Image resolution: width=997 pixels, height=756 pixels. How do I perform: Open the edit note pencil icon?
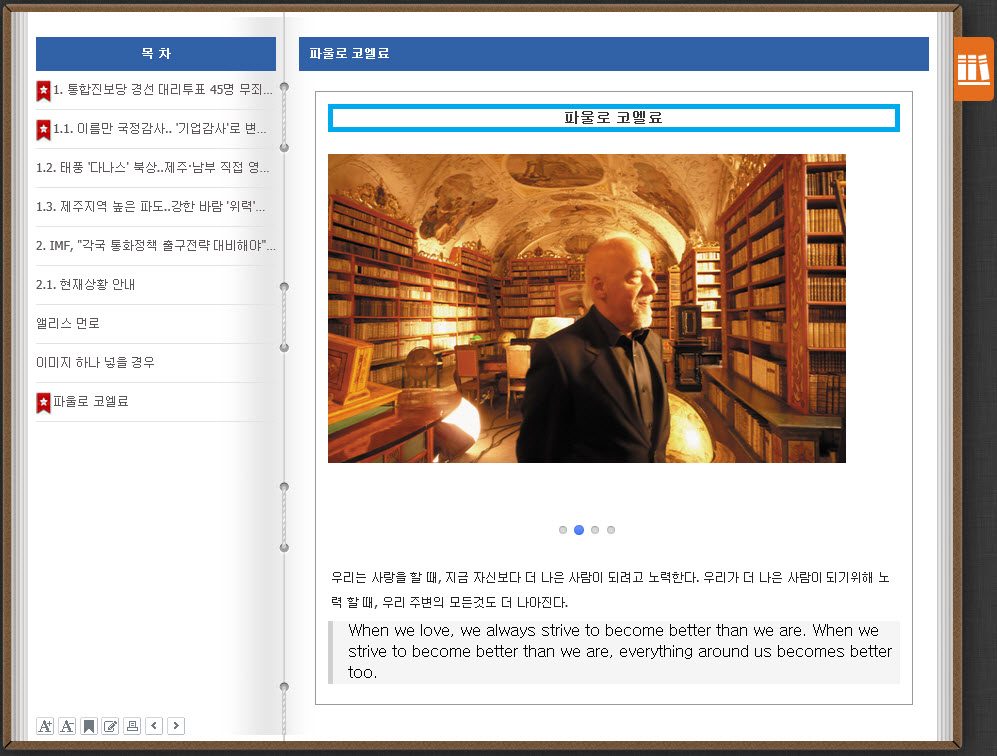(111, 725)
